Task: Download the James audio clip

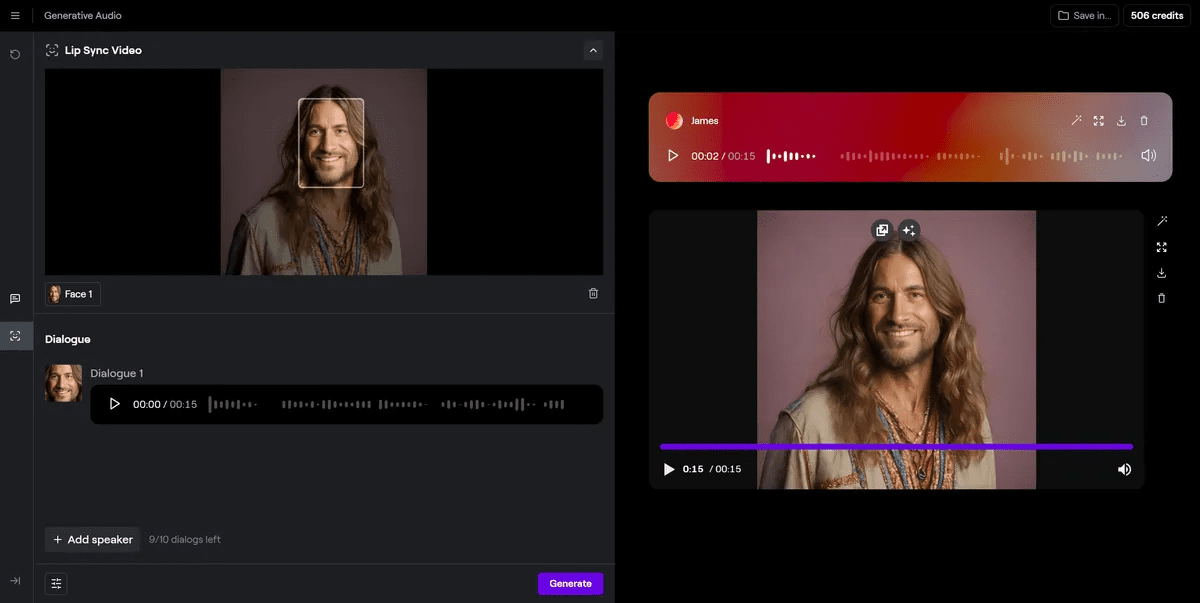Action: 1121,120
